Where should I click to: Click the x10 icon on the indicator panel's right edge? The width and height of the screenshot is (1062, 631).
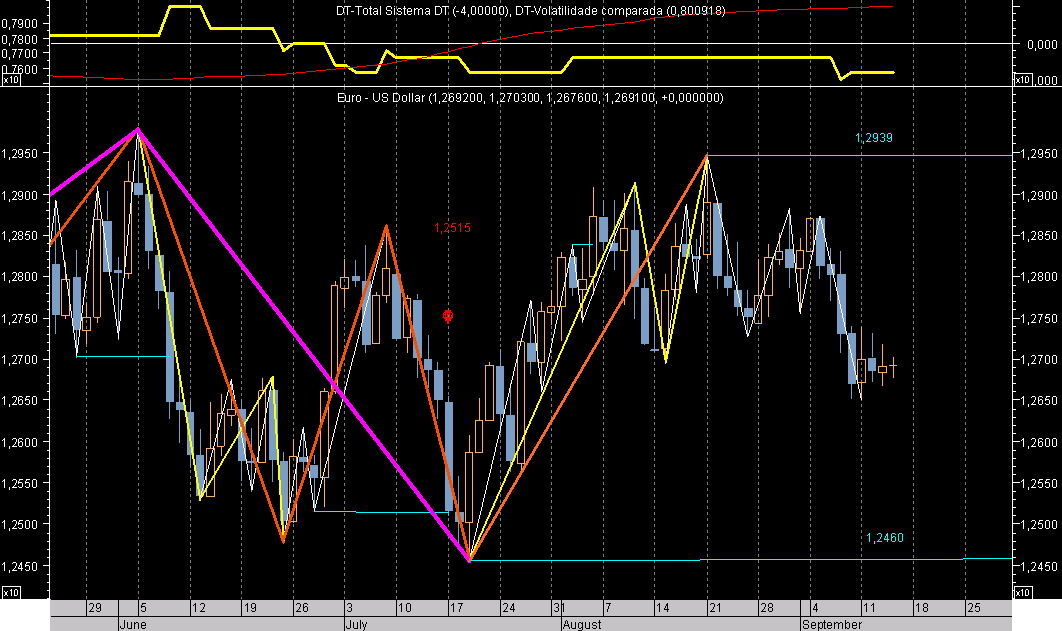[1024, 80]
